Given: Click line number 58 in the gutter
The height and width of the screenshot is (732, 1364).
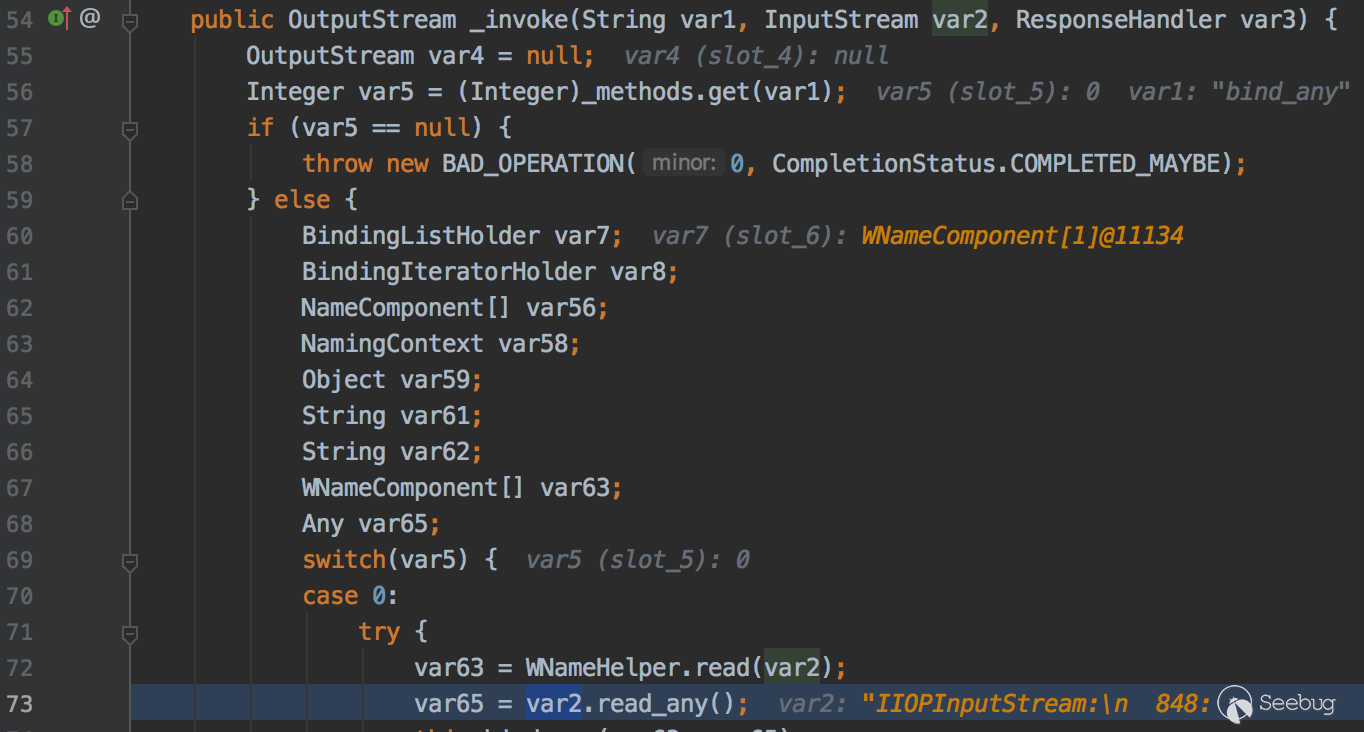Looking at the screenshot, I should pyautogui.click(x=20, y=163).
